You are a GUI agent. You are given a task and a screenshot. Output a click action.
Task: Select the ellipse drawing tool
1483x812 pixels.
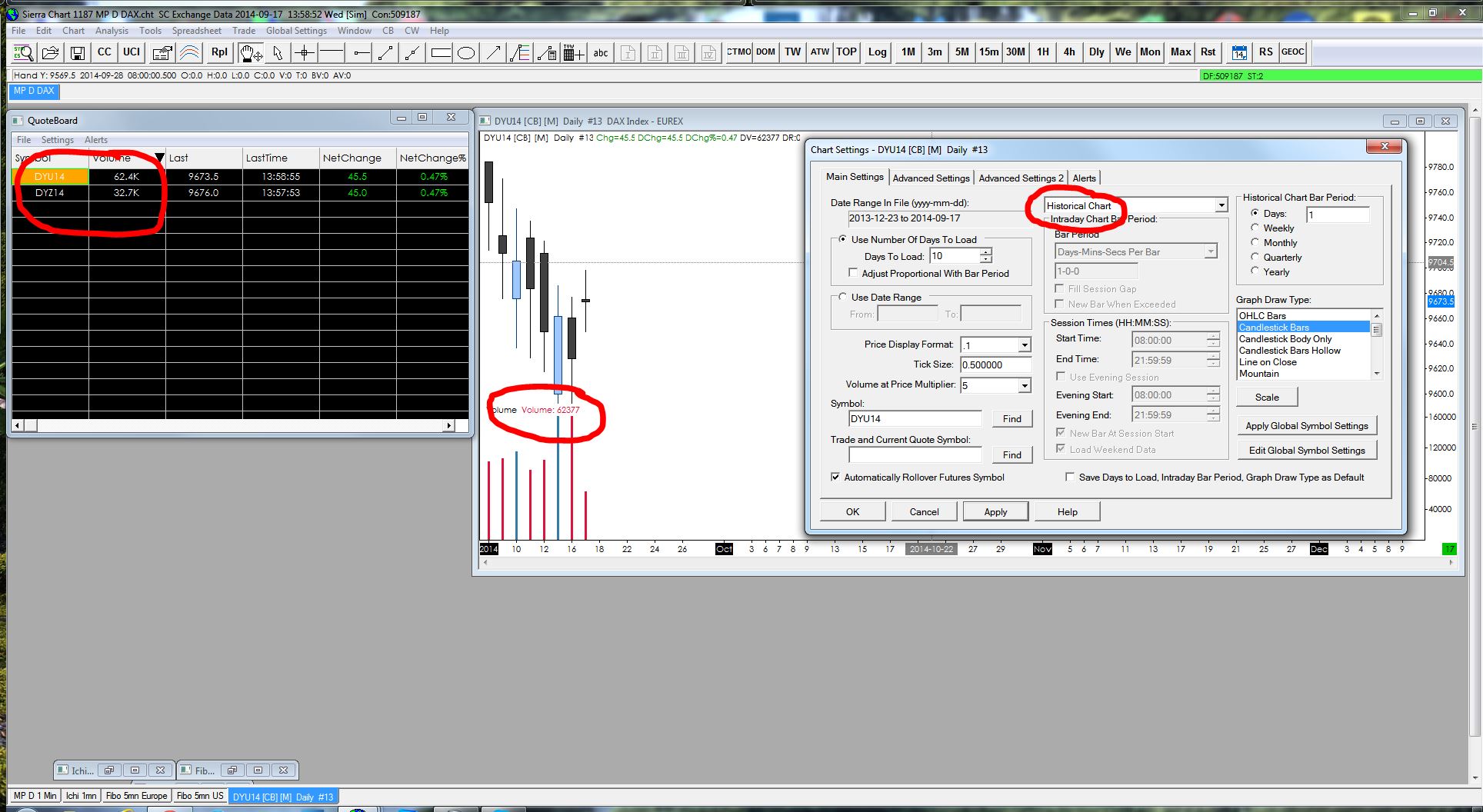click(x=466, y=52)
